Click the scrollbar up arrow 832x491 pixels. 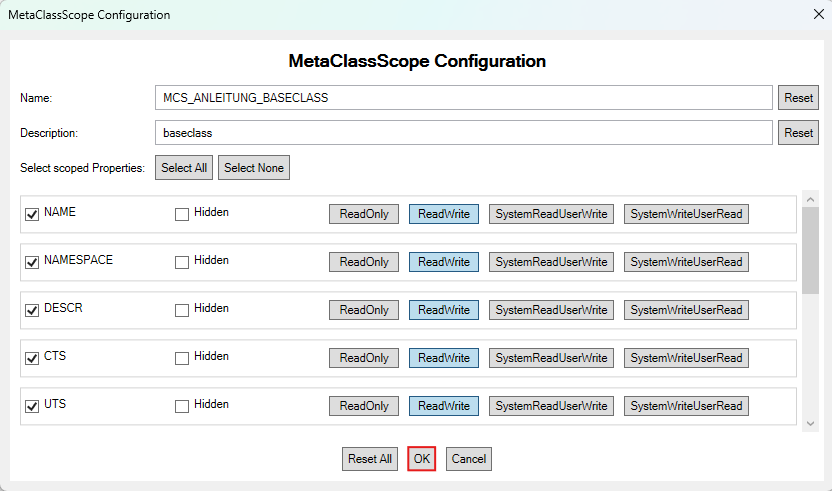pyautogui.click(x=810, y=200)
